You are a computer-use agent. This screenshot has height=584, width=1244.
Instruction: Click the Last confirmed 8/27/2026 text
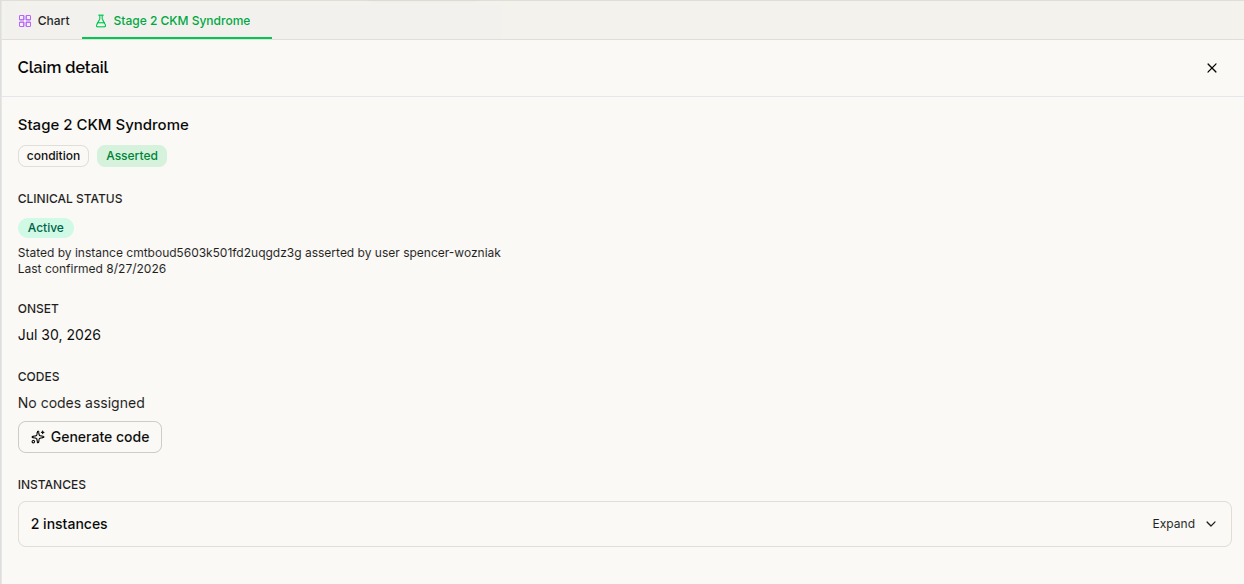point(92,269)
